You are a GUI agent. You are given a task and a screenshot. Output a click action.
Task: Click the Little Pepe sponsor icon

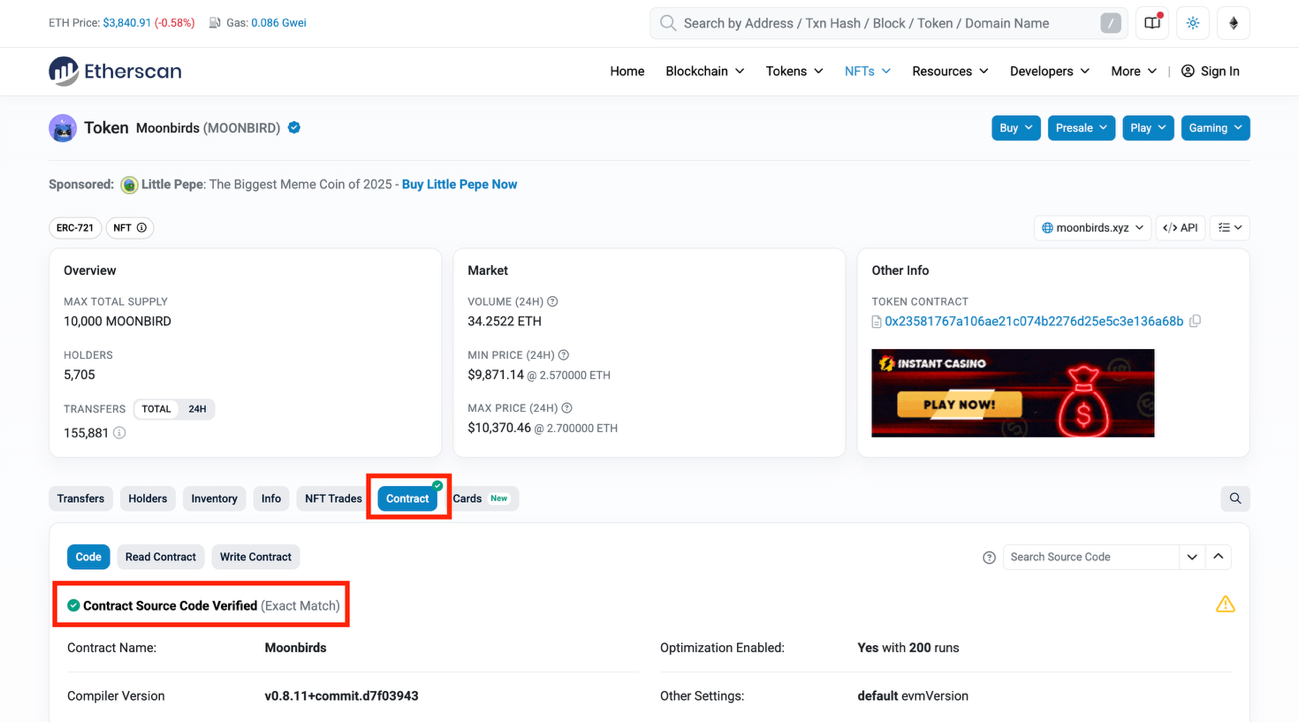coord(129,185)
